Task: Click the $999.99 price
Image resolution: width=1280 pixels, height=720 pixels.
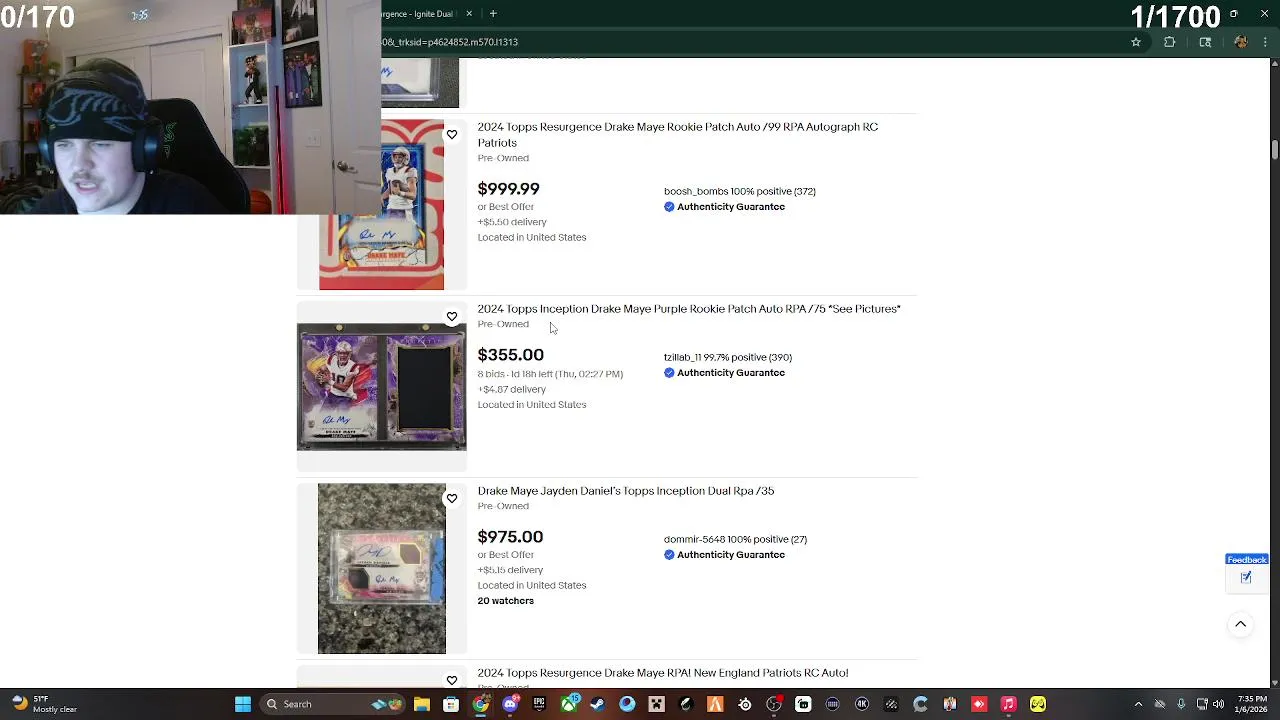Action: (x=508, y=189)
